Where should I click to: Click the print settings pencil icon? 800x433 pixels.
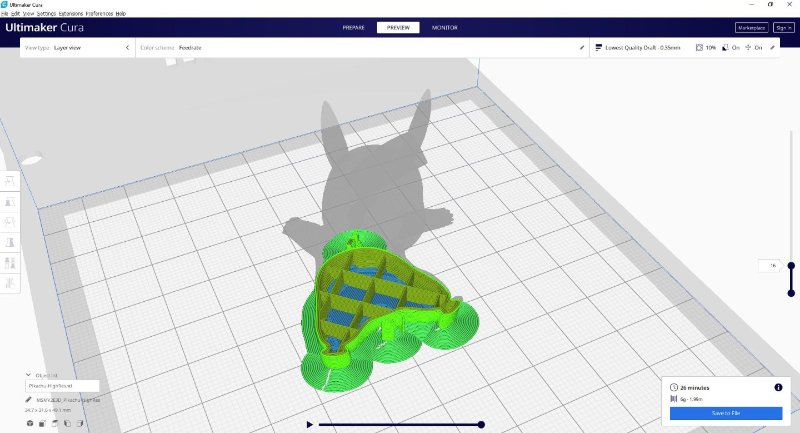pos(772,47)
